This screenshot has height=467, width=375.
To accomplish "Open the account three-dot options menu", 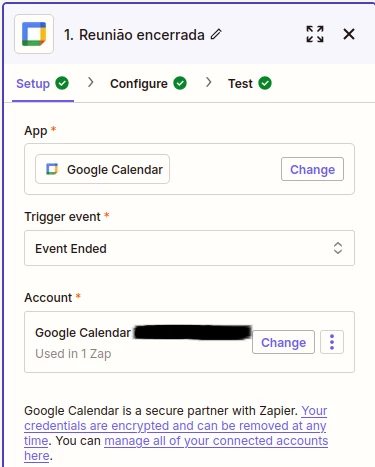I will pyautogui.click(x=332, y=342).
